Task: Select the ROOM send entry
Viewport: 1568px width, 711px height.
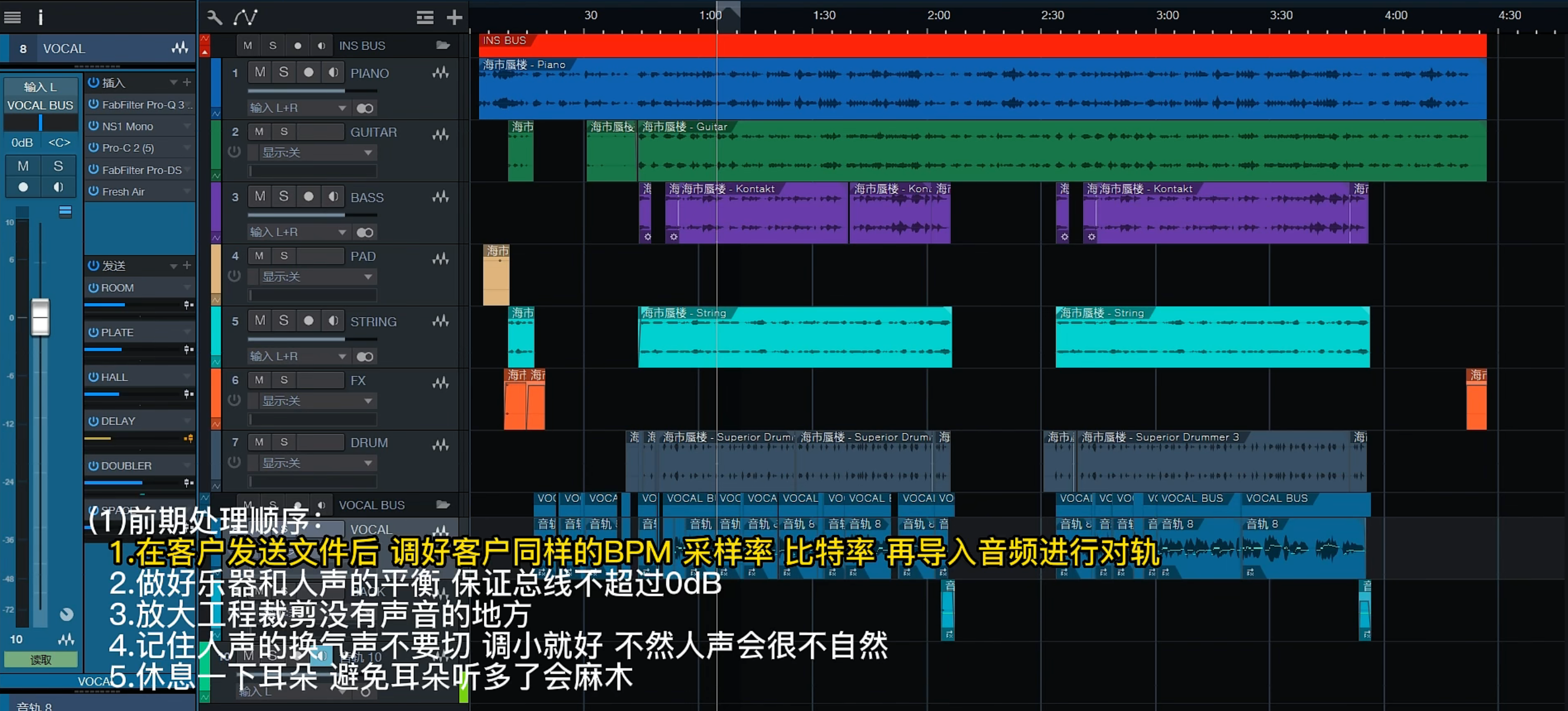Action: [x=117, y=288]
